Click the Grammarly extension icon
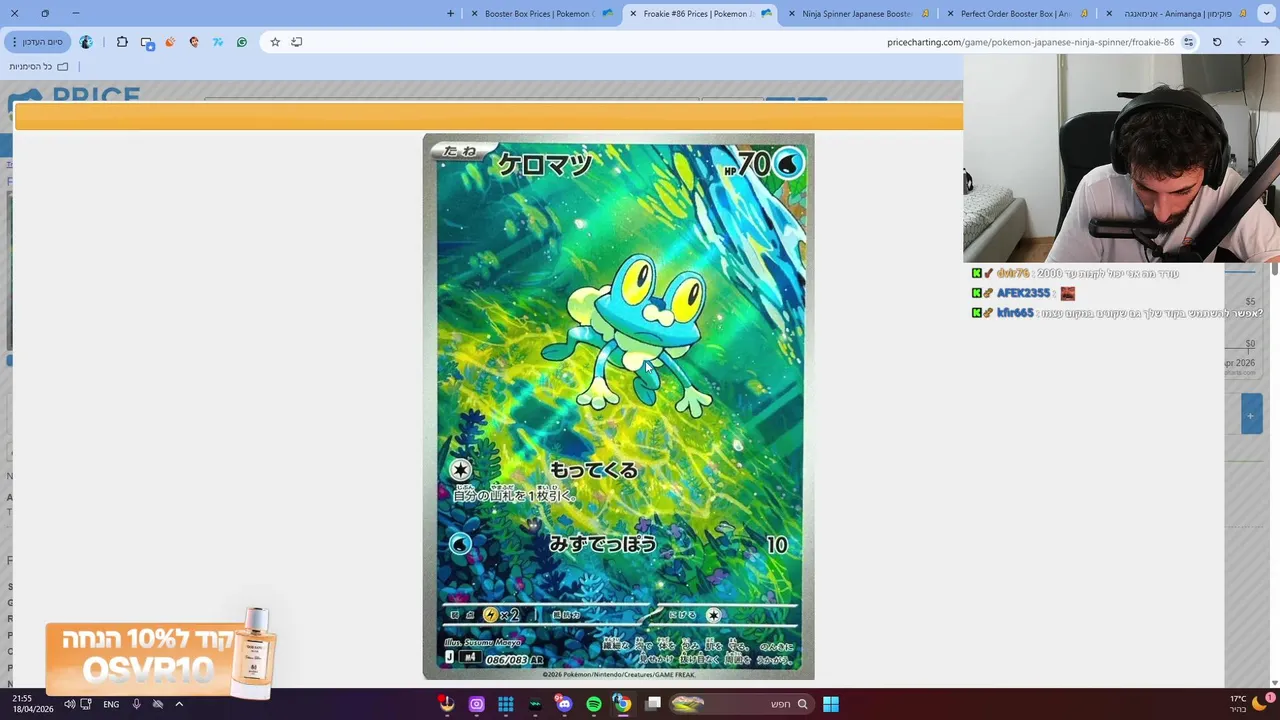 (242, 42)
